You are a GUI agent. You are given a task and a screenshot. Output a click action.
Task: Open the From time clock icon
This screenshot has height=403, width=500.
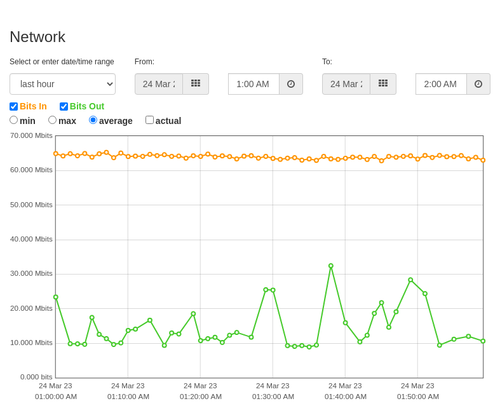pos(291,84)
